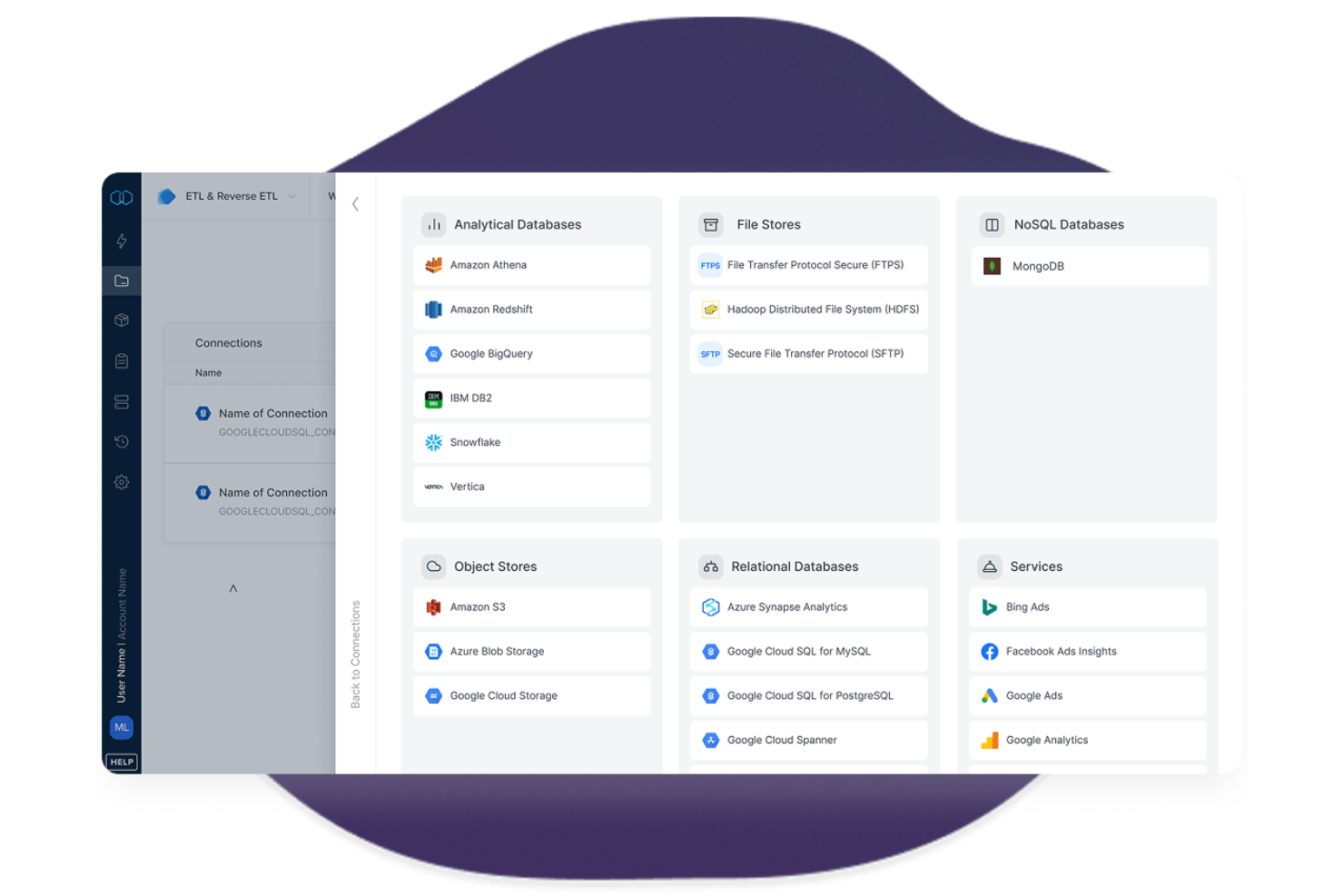Image resolution: width=1344 pixels, height=896 pixels.
Task: Click the Google Analytics bar icon
Action: (990, 740)
